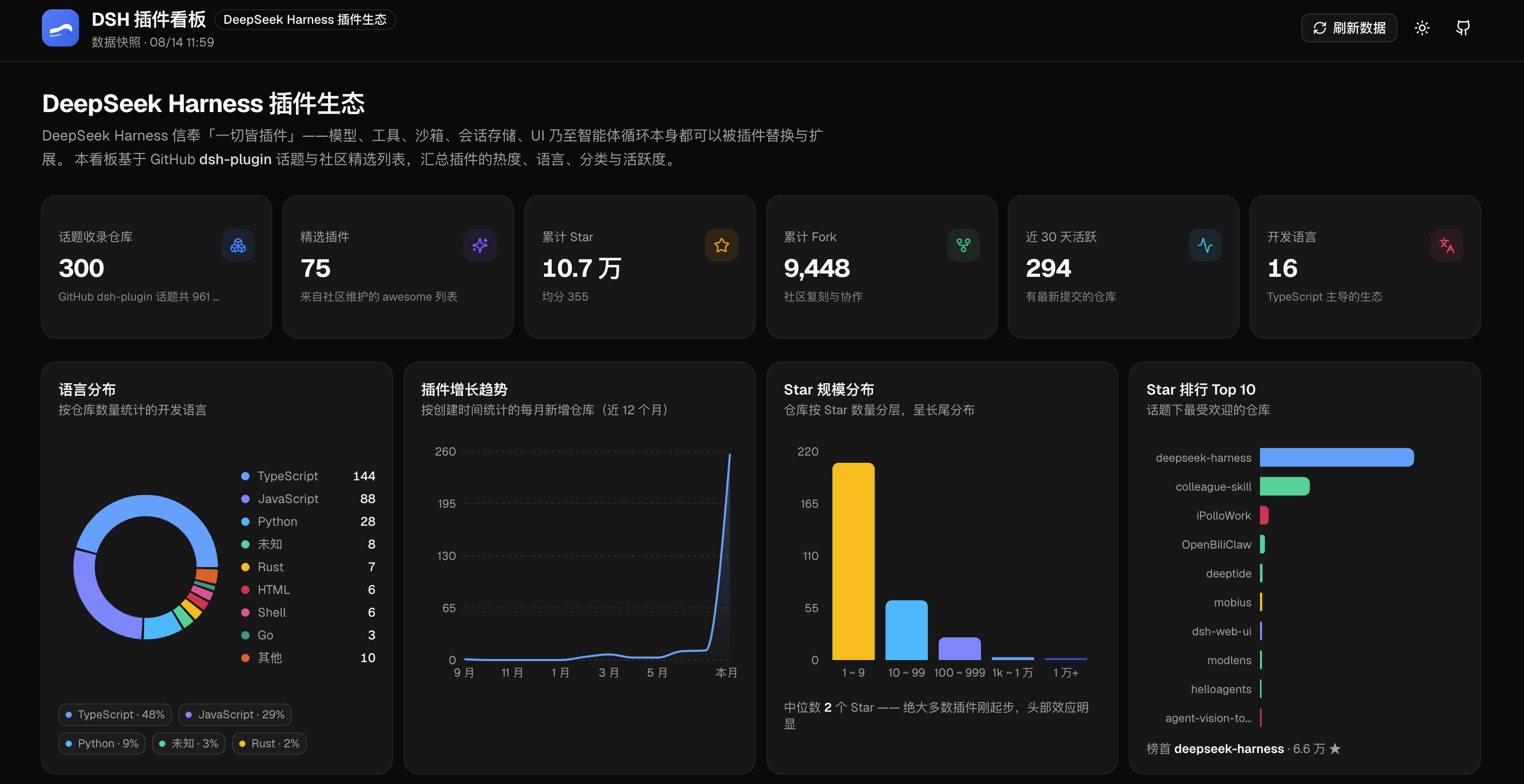Image resolution: width=1524 pixels, height=784 pixels.
Task: Click the helloagents repo label
Action: [x=1221, y=689]
